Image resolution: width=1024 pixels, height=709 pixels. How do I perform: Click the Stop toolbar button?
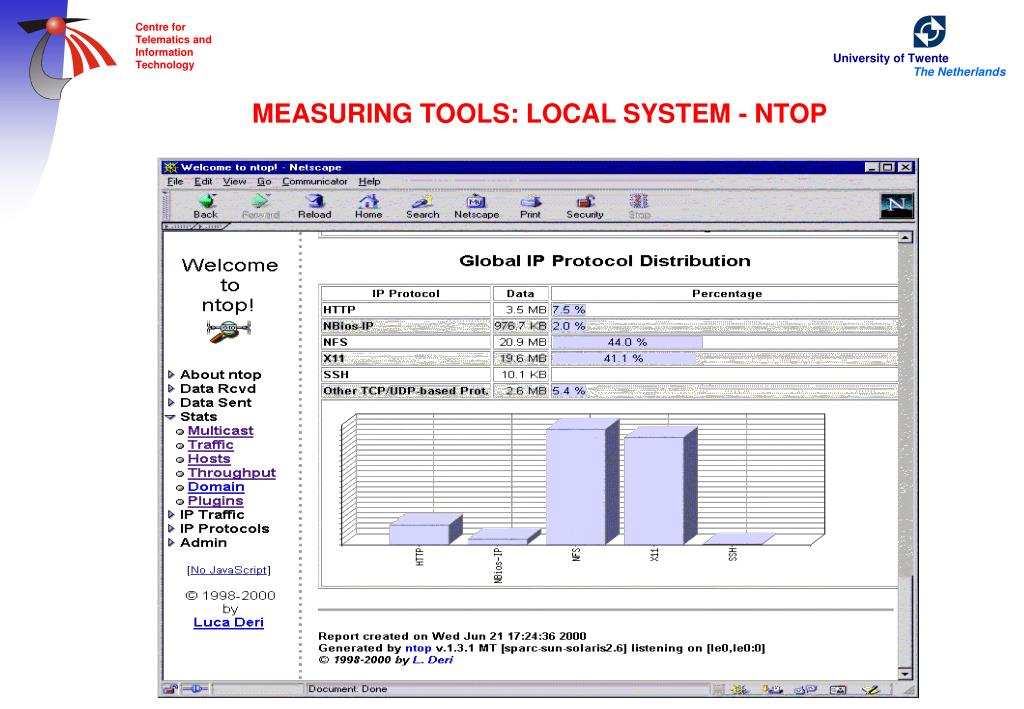point(639,206)
